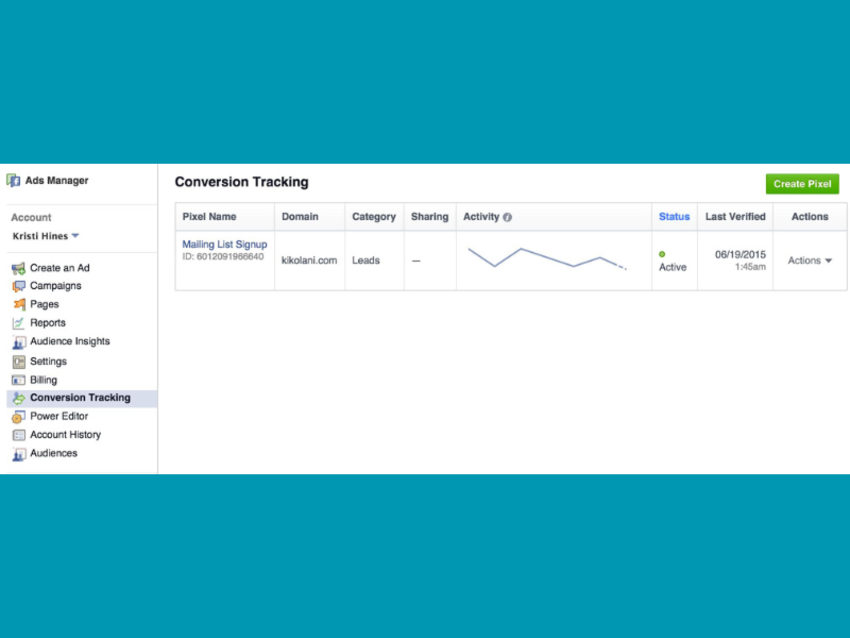Select Settings in the sidebar
This screenshot has height=638, width=850.
click(48, 361)
